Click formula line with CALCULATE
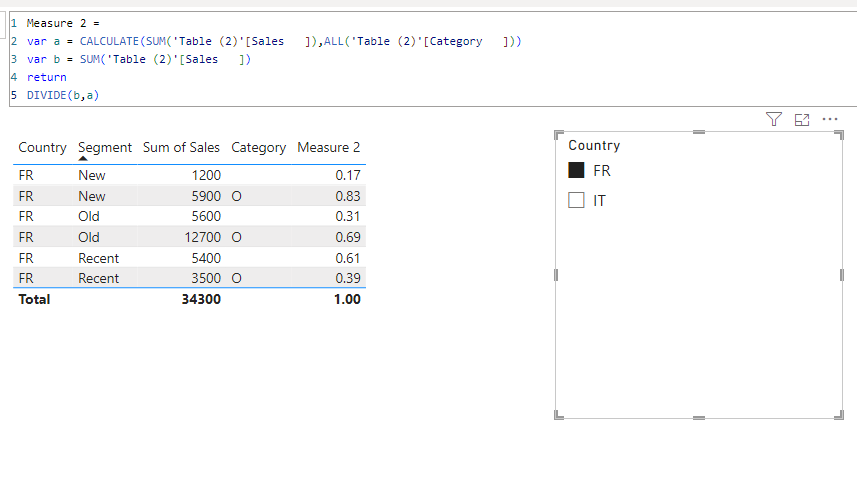The height and width of the screenshot is (481, 857). (274, 41)
